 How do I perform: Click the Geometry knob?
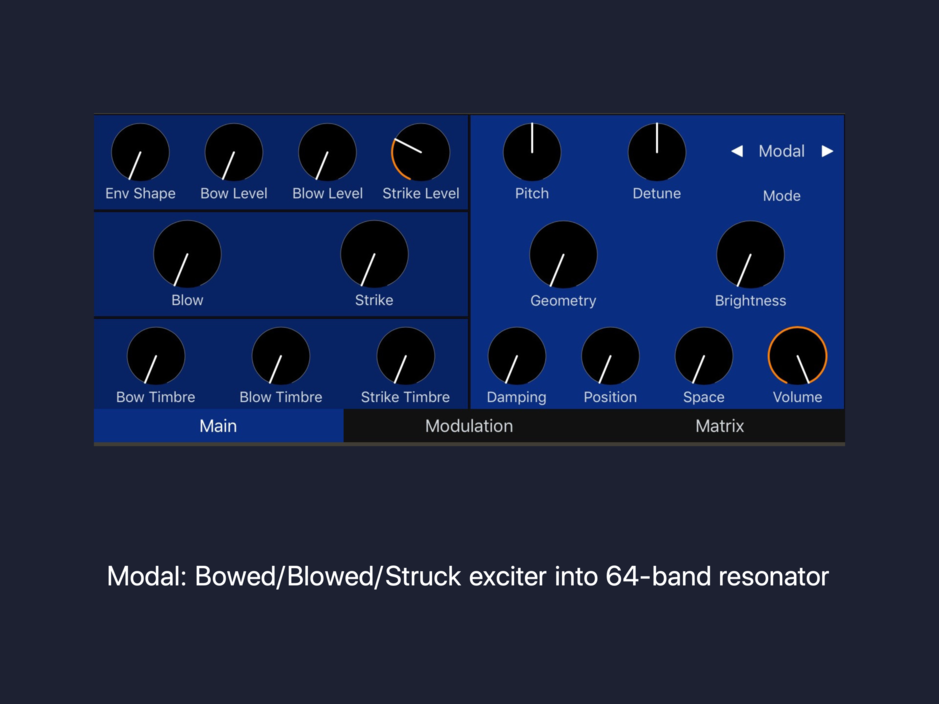[x=563, y=254]
